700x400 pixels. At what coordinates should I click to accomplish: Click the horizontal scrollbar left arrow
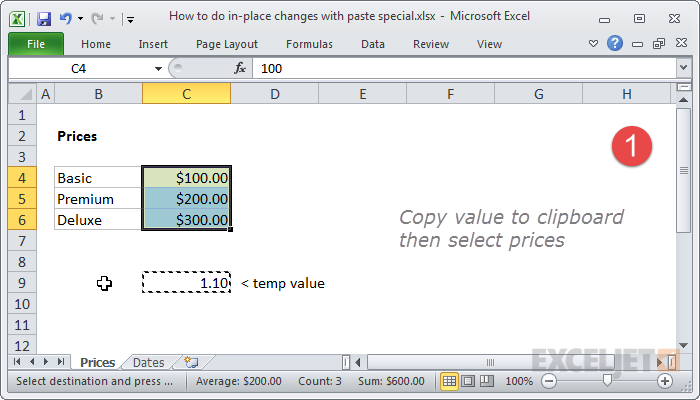(358, 362)
